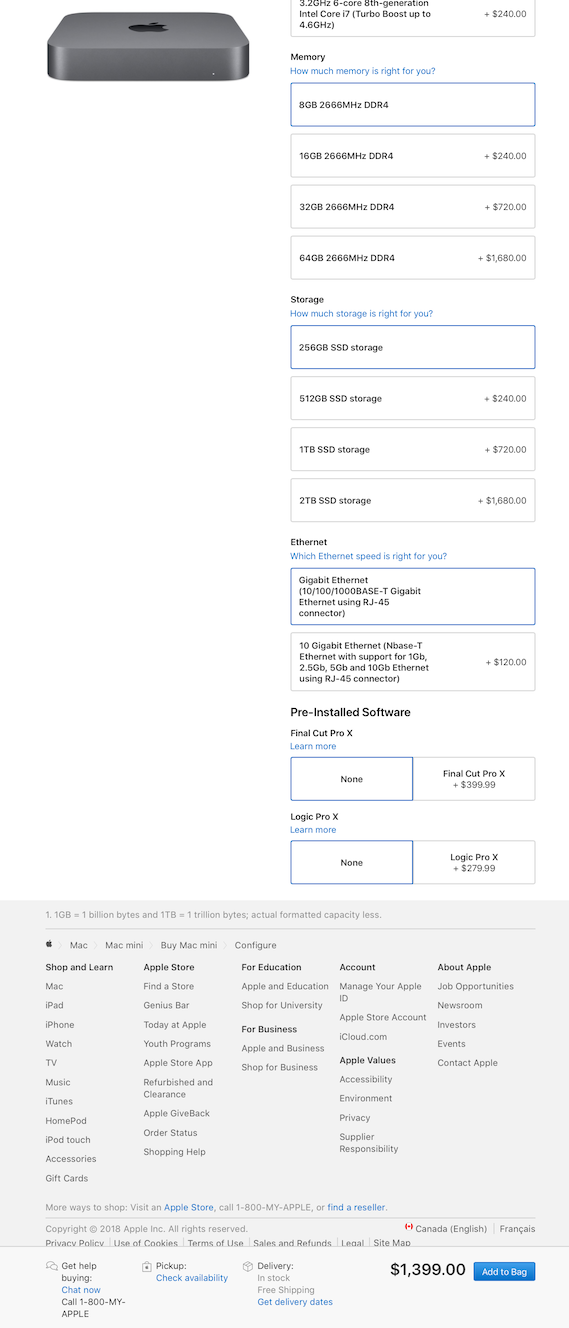This screenshot has height=1328, width=569.
Task: Click Learn more under Logic Pro X
Action: 313,830
